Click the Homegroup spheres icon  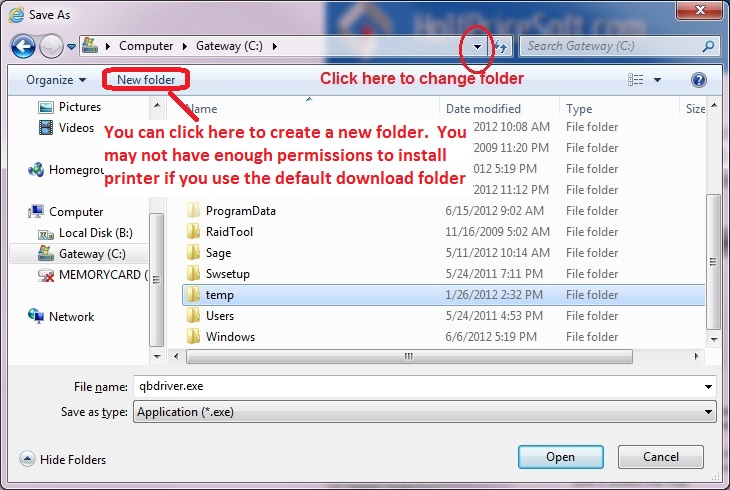pyautogui.click(x=36, y=170)
